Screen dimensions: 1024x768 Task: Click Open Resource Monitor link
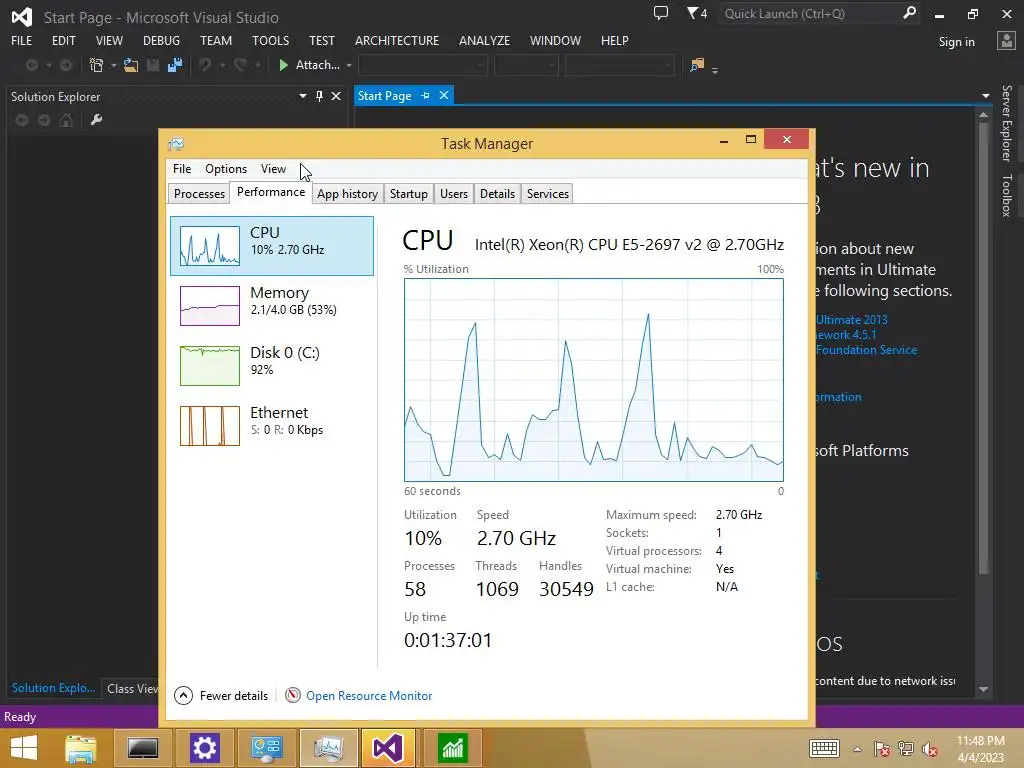369,696
